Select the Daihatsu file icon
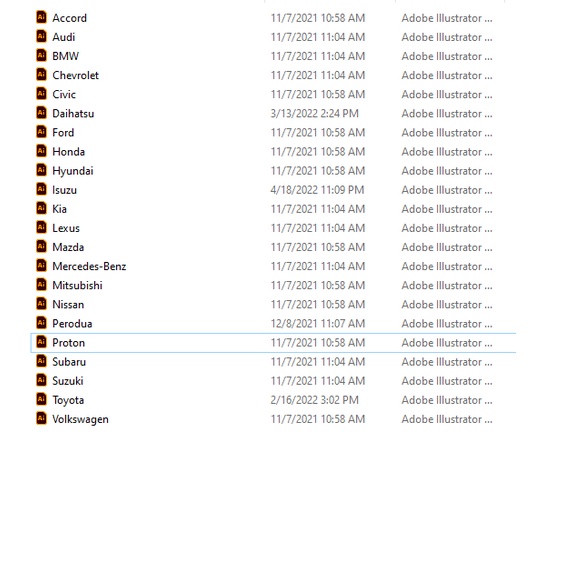573x573 pixels. tap(41, 113)
